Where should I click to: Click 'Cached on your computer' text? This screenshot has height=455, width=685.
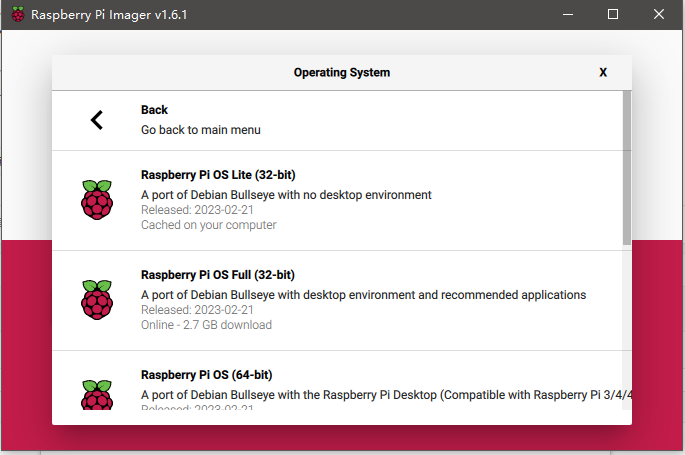[208, 225]
